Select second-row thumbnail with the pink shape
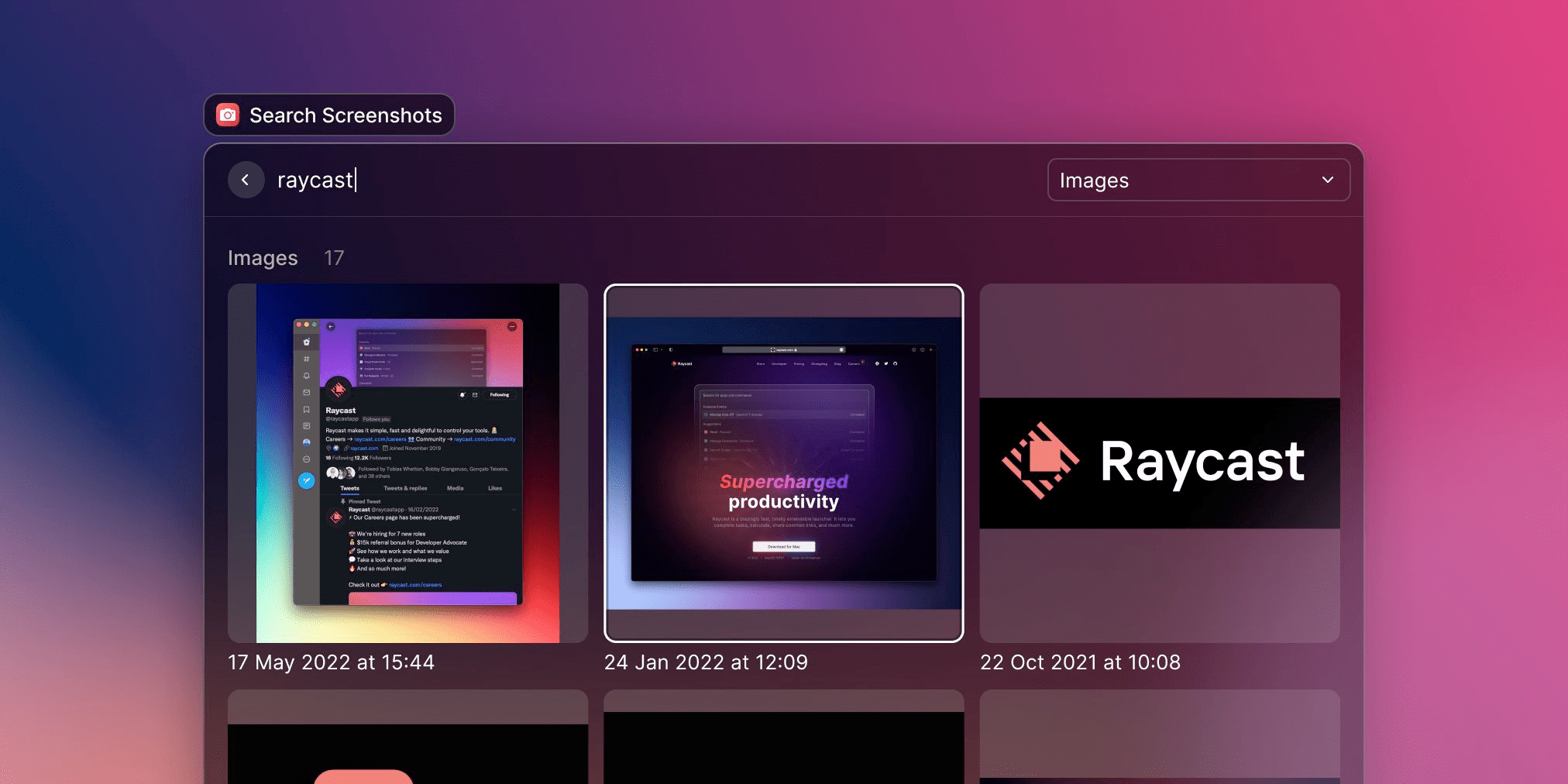1568x784 pixels. pos(408,737)
